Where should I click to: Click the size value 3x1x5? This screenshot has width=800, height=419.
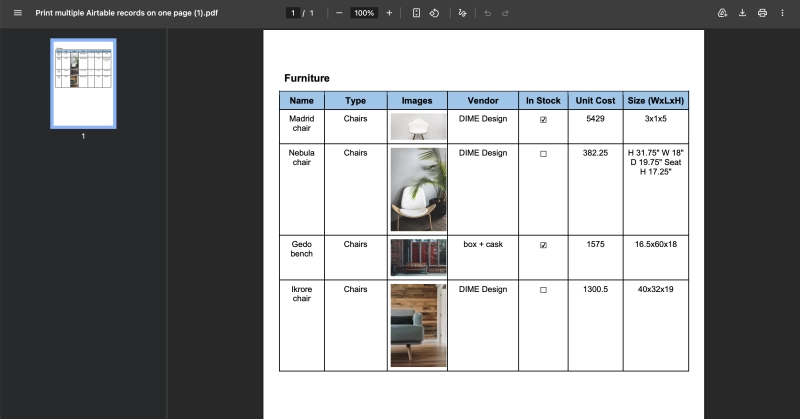click(x=656, y=118)
